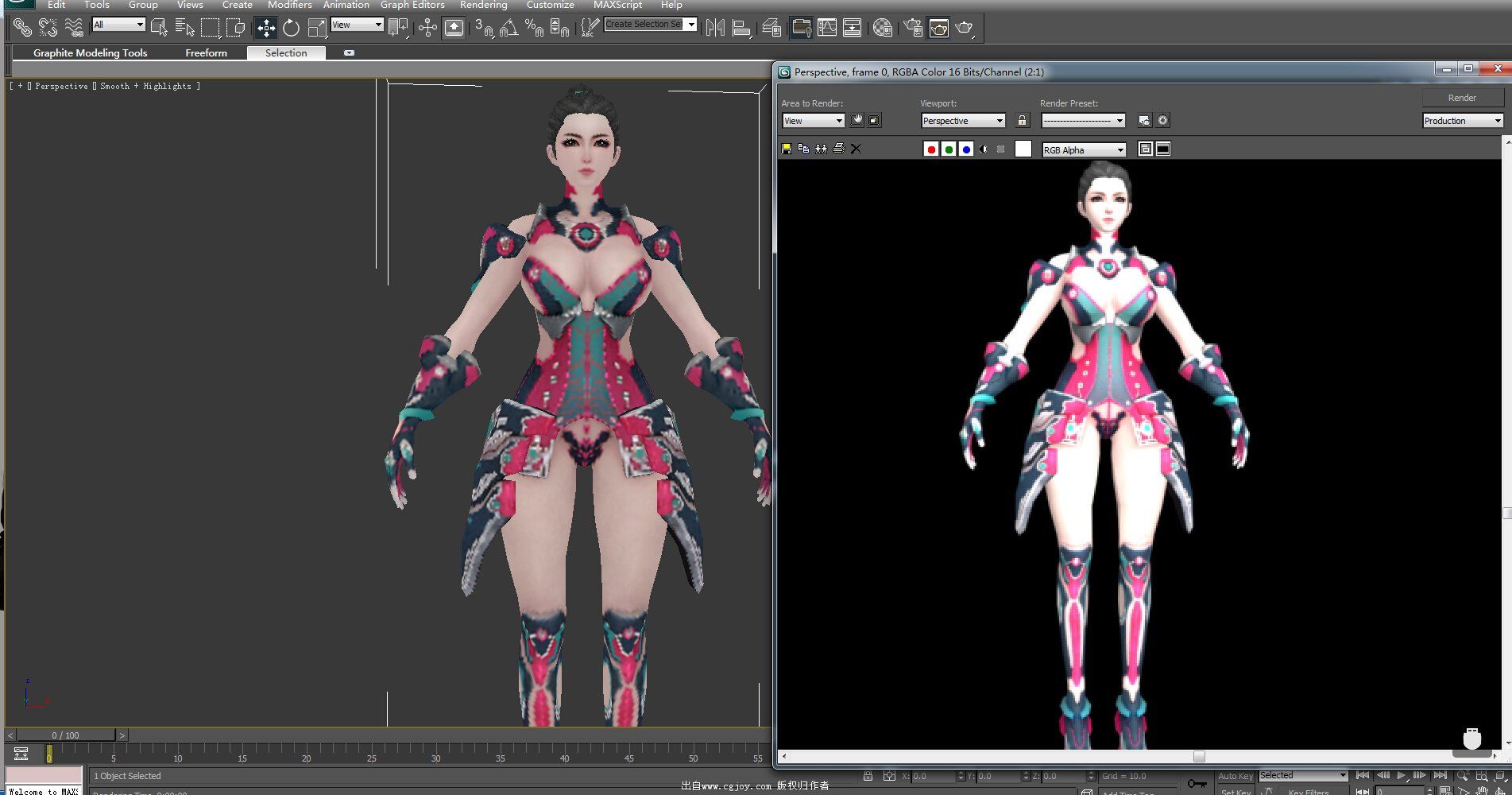Open the Select by Name dialog
Viewport: 1512px width, 795px height.
coord(184,28)
